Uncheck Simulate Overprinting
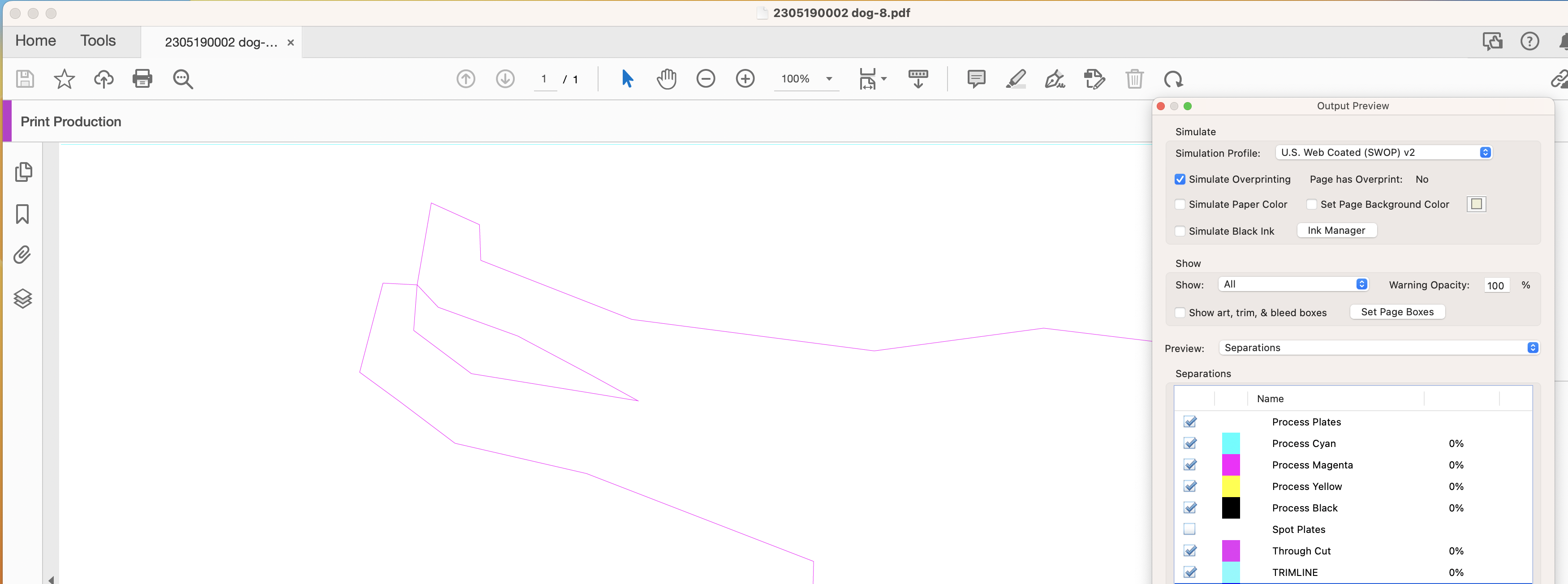This screenshot has height=584, width=1568. (x=1180, y=180)
